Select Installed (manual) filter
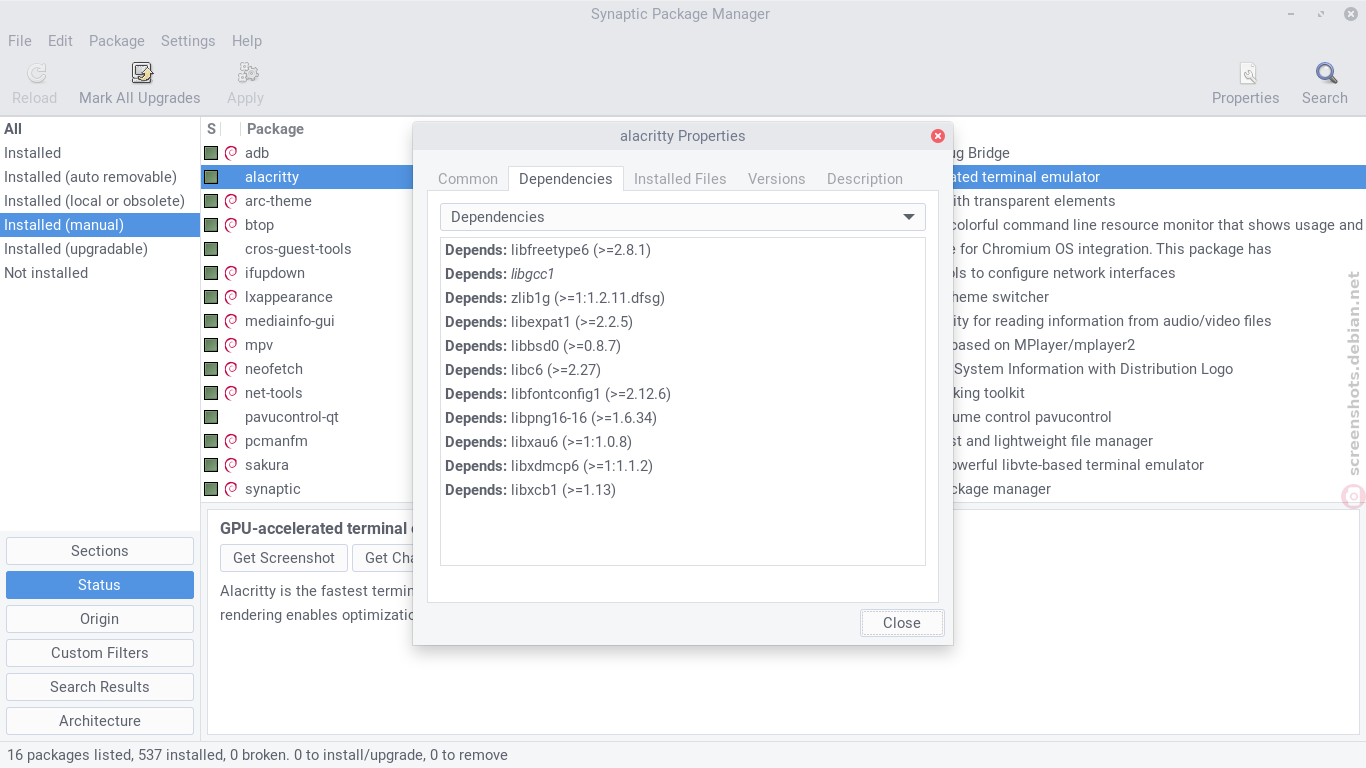This screenshot has width=1366, height=768. pyautogui.click(x=100, y=225)
